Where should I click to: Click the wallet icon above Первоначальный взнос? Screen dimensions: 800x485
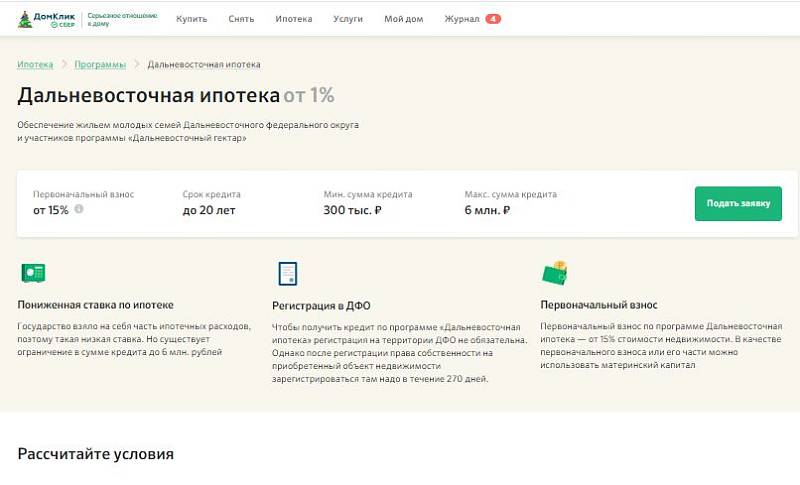pos(554,273)
